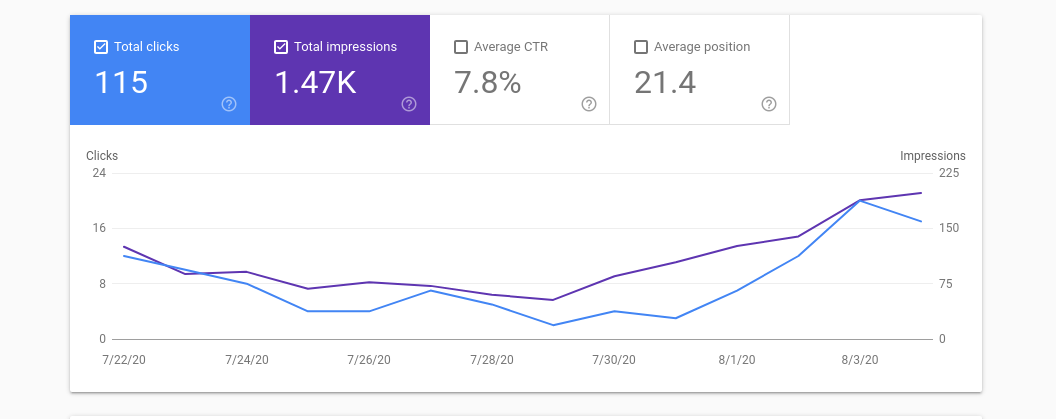Click the 1.47K total impressions value
Image resolution: width=1056 pixels, height=419 pixels.
[x=316, y=83]
